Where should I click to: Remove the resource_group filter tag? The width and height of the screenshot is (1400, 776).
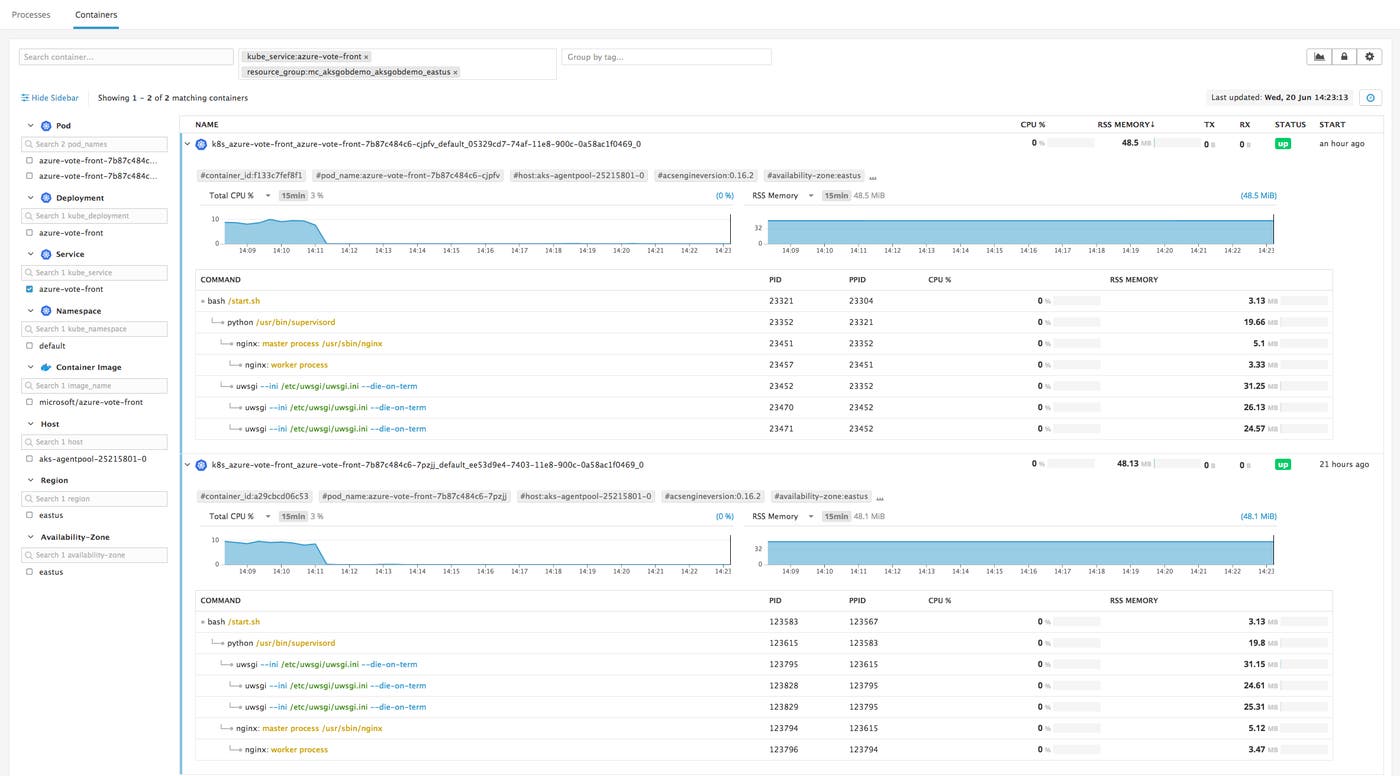455,72
